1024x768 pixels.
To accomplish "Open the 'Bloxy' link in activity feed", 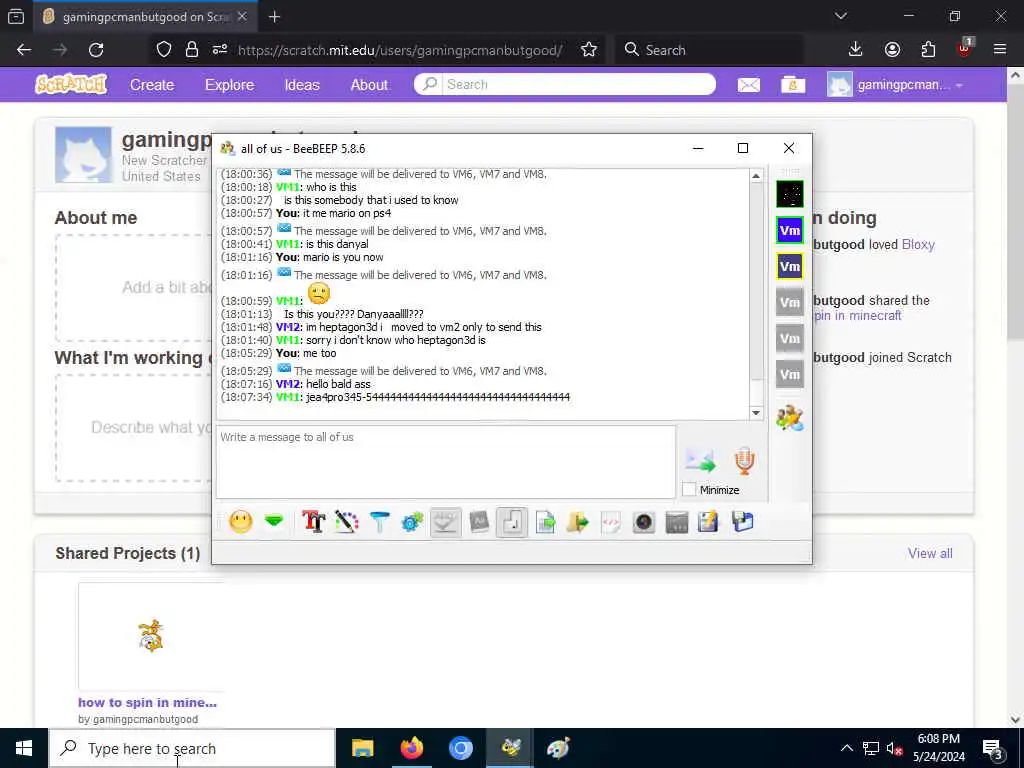I will (918, 244).
